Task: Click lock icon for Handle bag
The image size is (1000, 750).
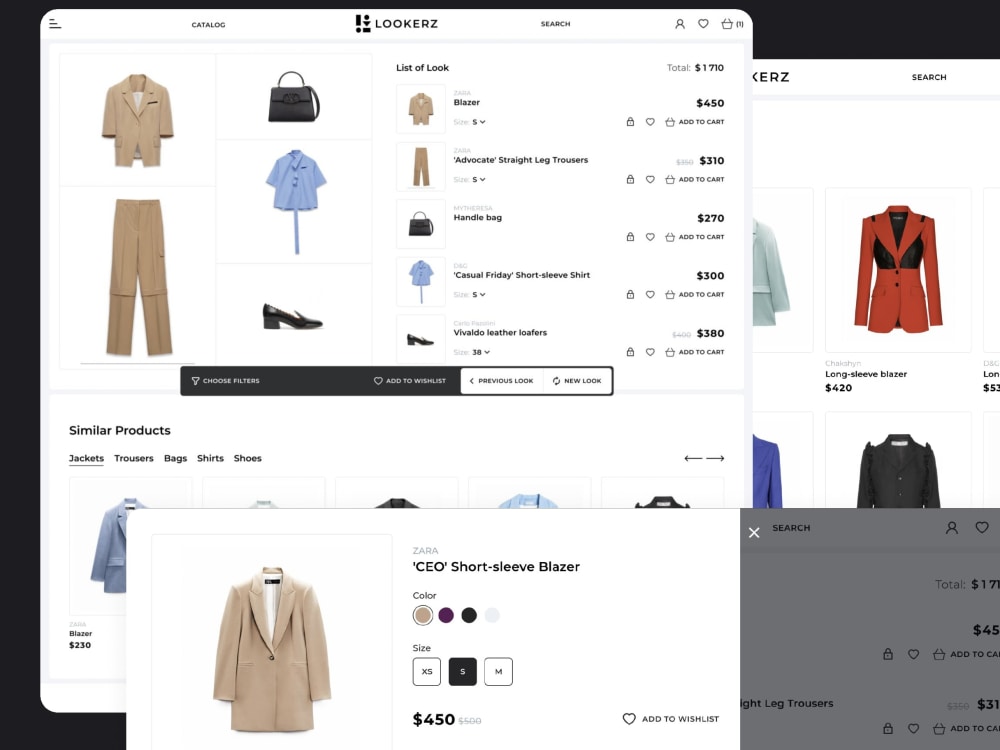Action: coord(630,237)
